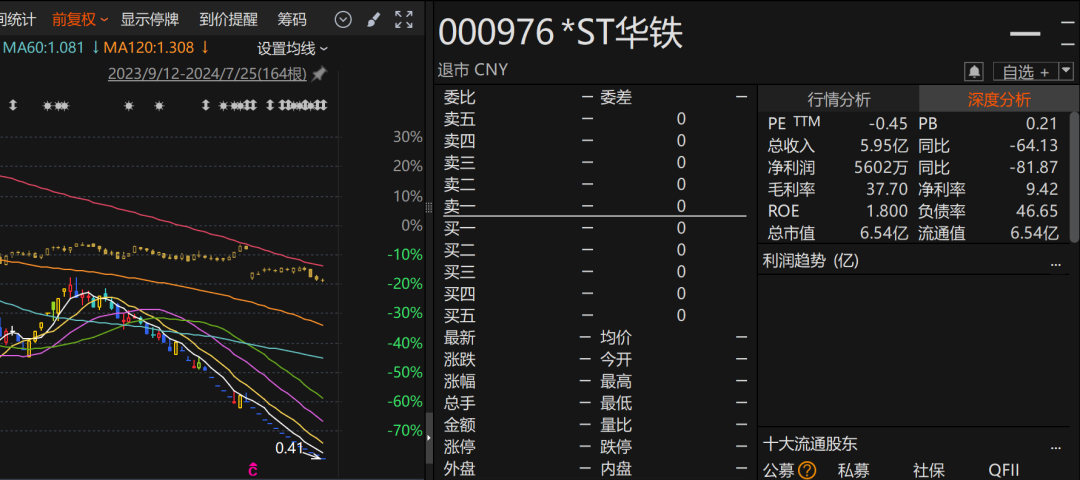
Task: Click the 负债率 46.65 value
Action: pos(1037,211)
